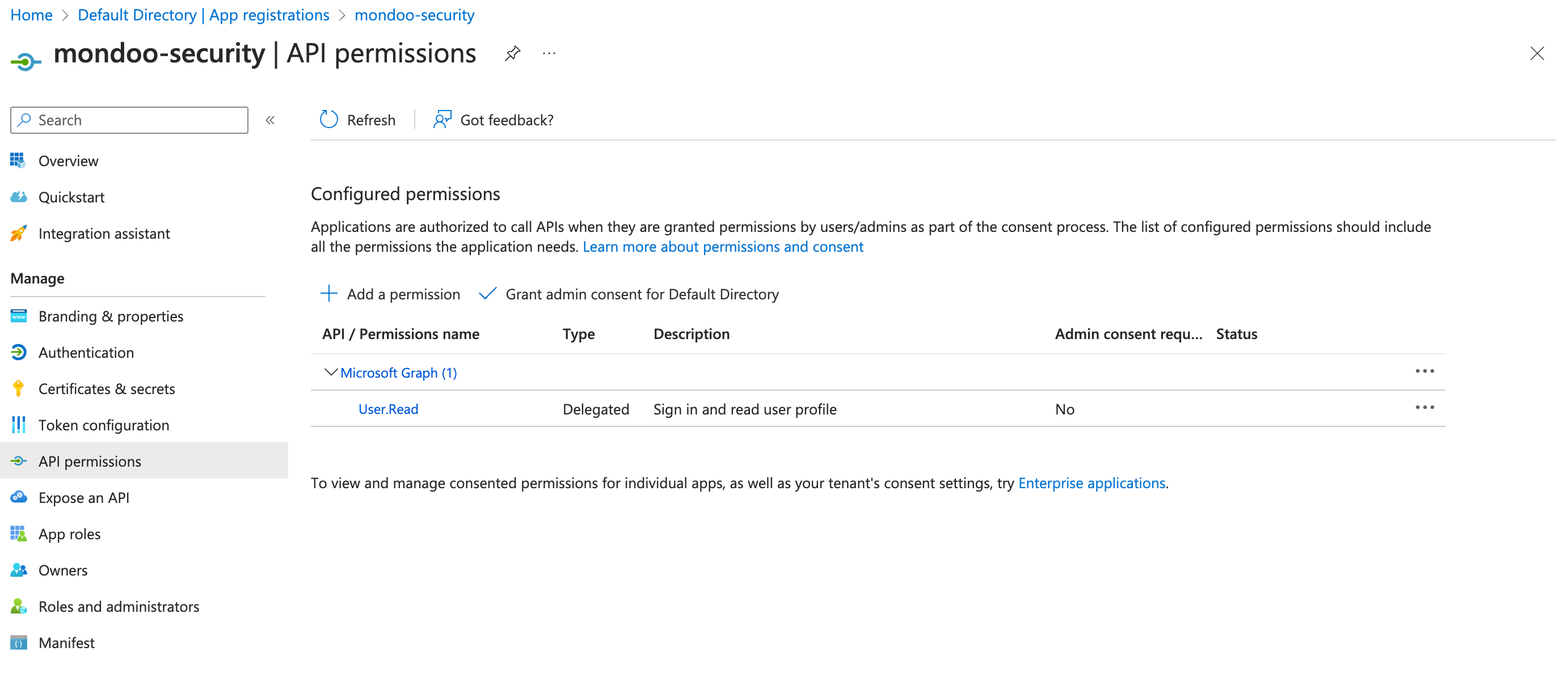The height and width of the screenshot is (677, 1568).
Task: Open the User.Read row ellipsis menu
Action: [x=1424, y=408]
